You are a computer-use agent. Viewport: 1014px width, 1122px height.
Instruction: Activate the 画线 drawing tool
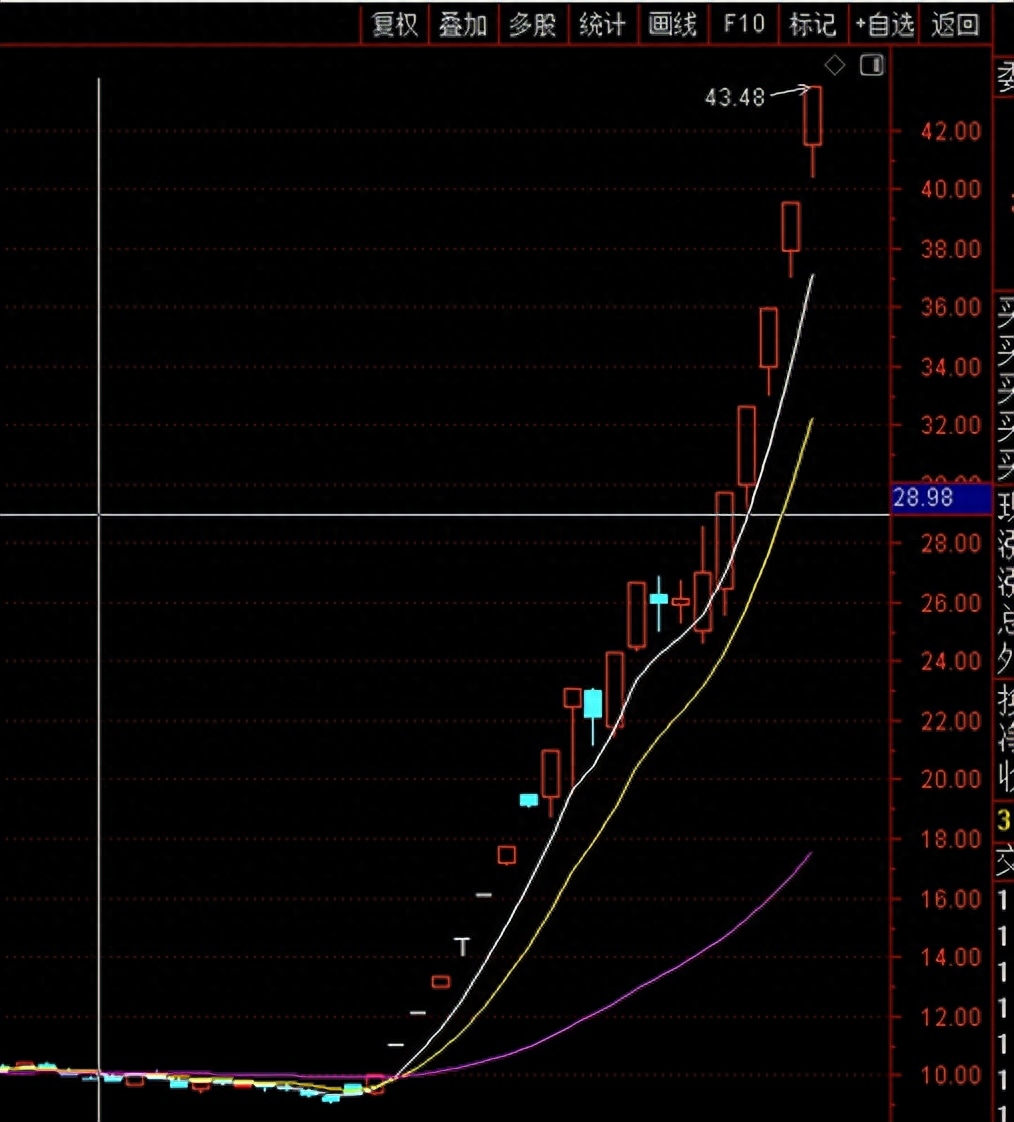tap(673, 25)
